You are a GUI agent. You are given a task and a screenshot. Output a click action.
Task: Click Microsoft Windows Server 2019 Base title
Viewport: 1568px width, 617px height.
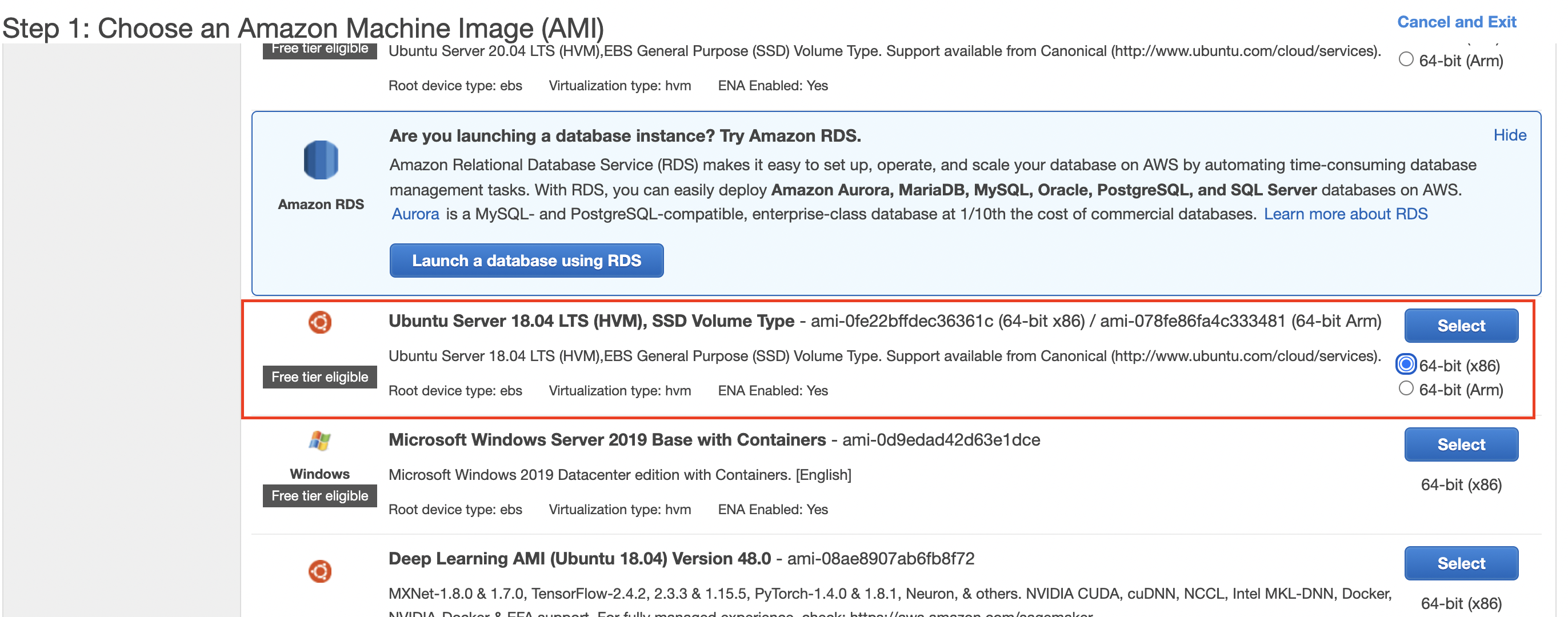point(607,440)
